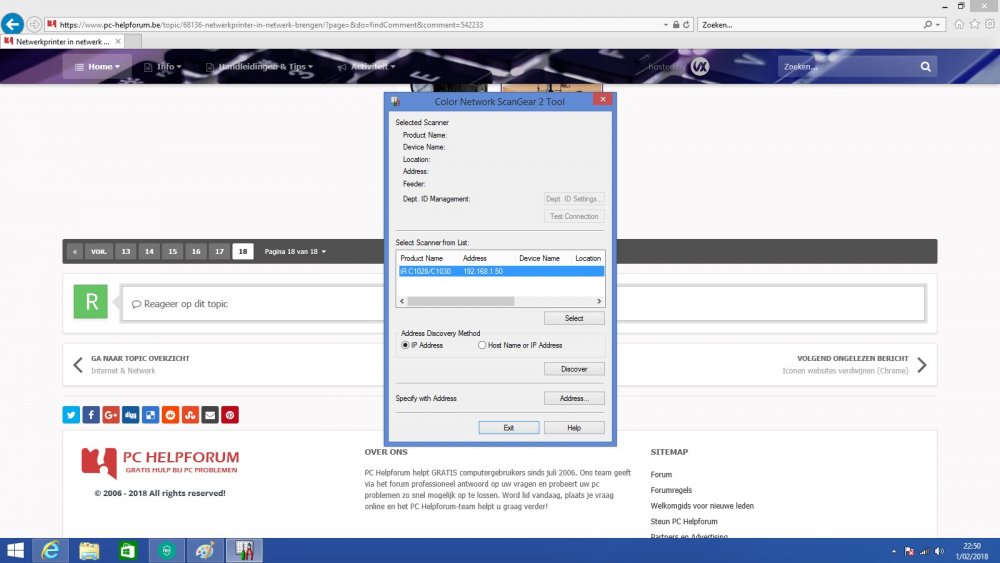Open ScanGear Tool taskbar icon
Image resolution: width=1000 pixels, height=563 pixels.
(x=244, y=550)
